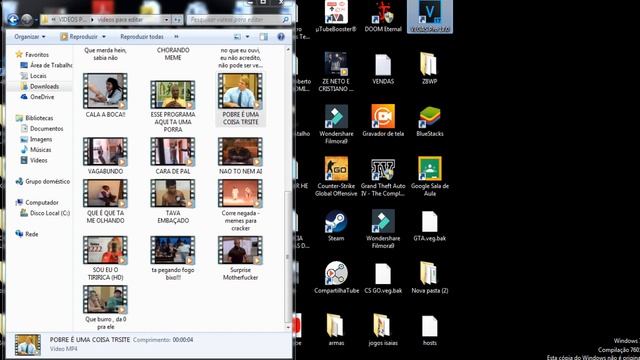640x360 pixels.
Task: Open CompartilhaTube desktop shortcut
Action: click(x=336, y=278)
